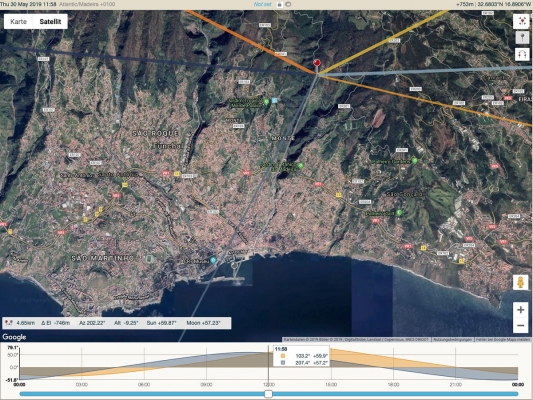Click the center-on-pin crosshair icon
The image size is (533, 400).
pos(522,21)
